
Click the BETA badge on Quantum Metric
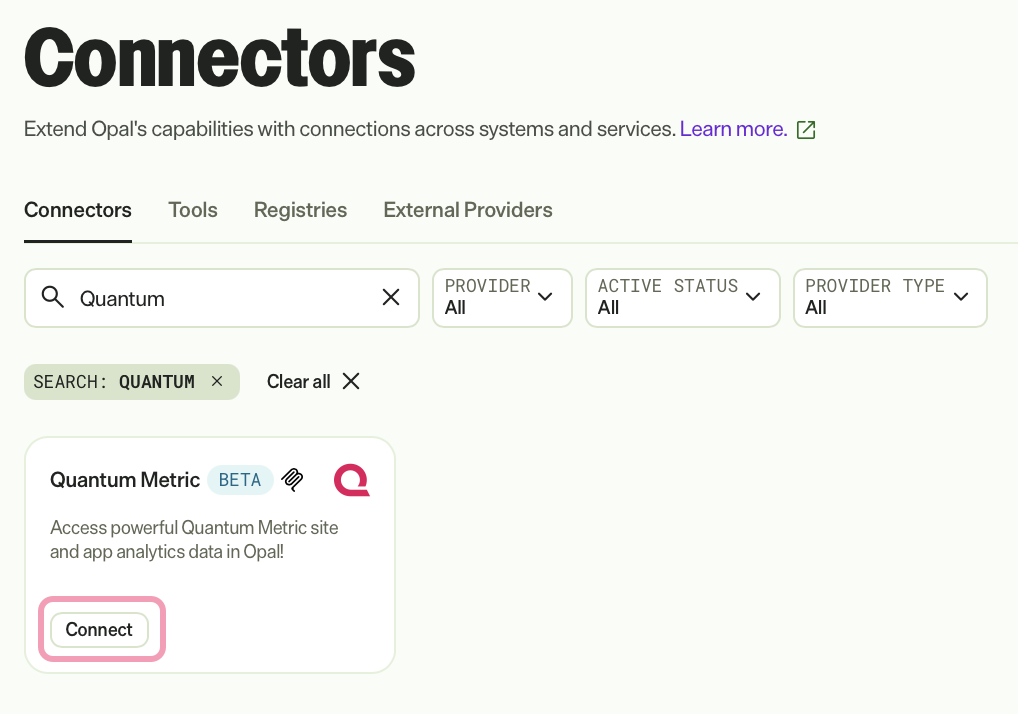tap(240, 480)
